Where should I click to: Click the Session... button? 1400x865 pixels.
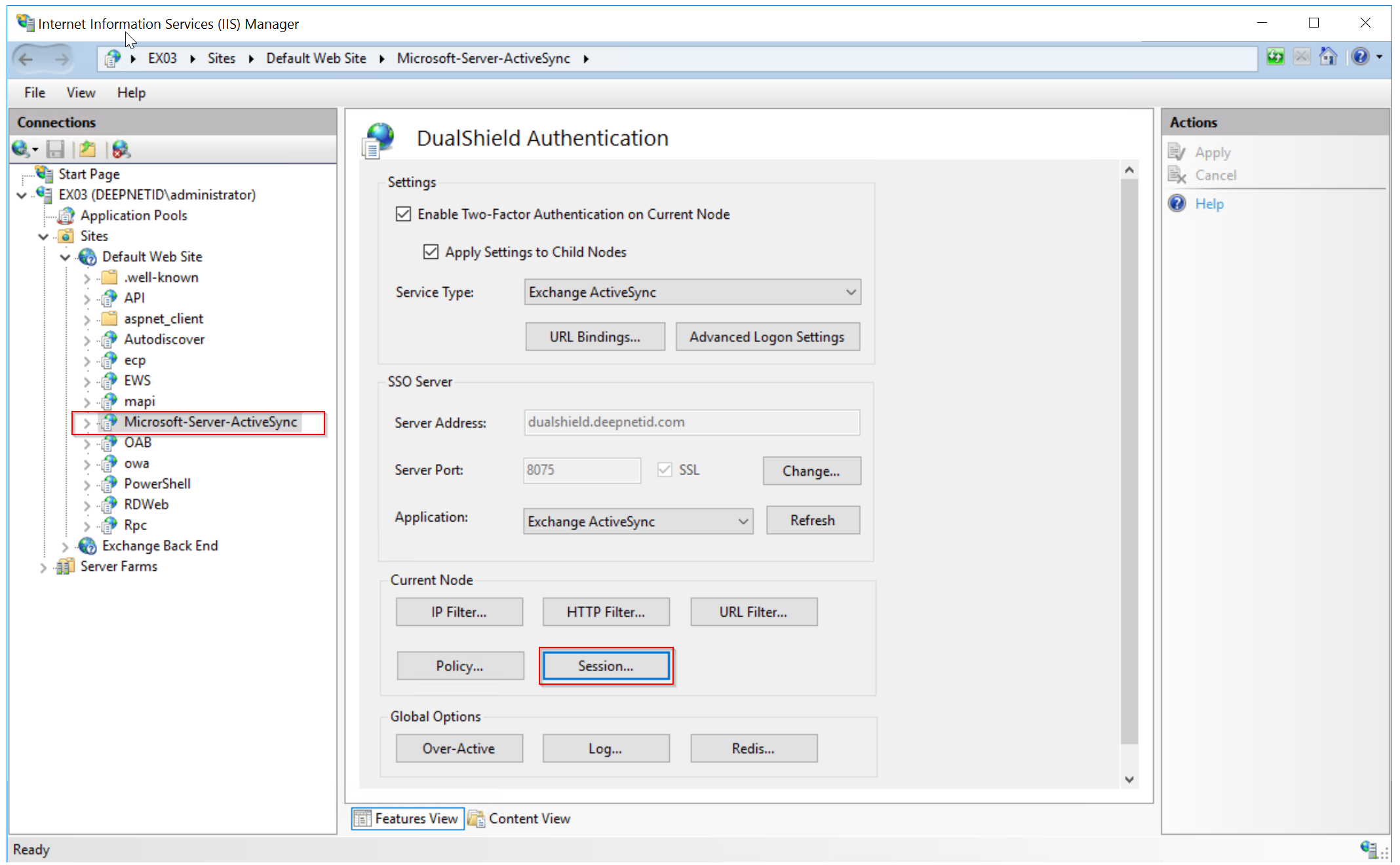(606, 666)
